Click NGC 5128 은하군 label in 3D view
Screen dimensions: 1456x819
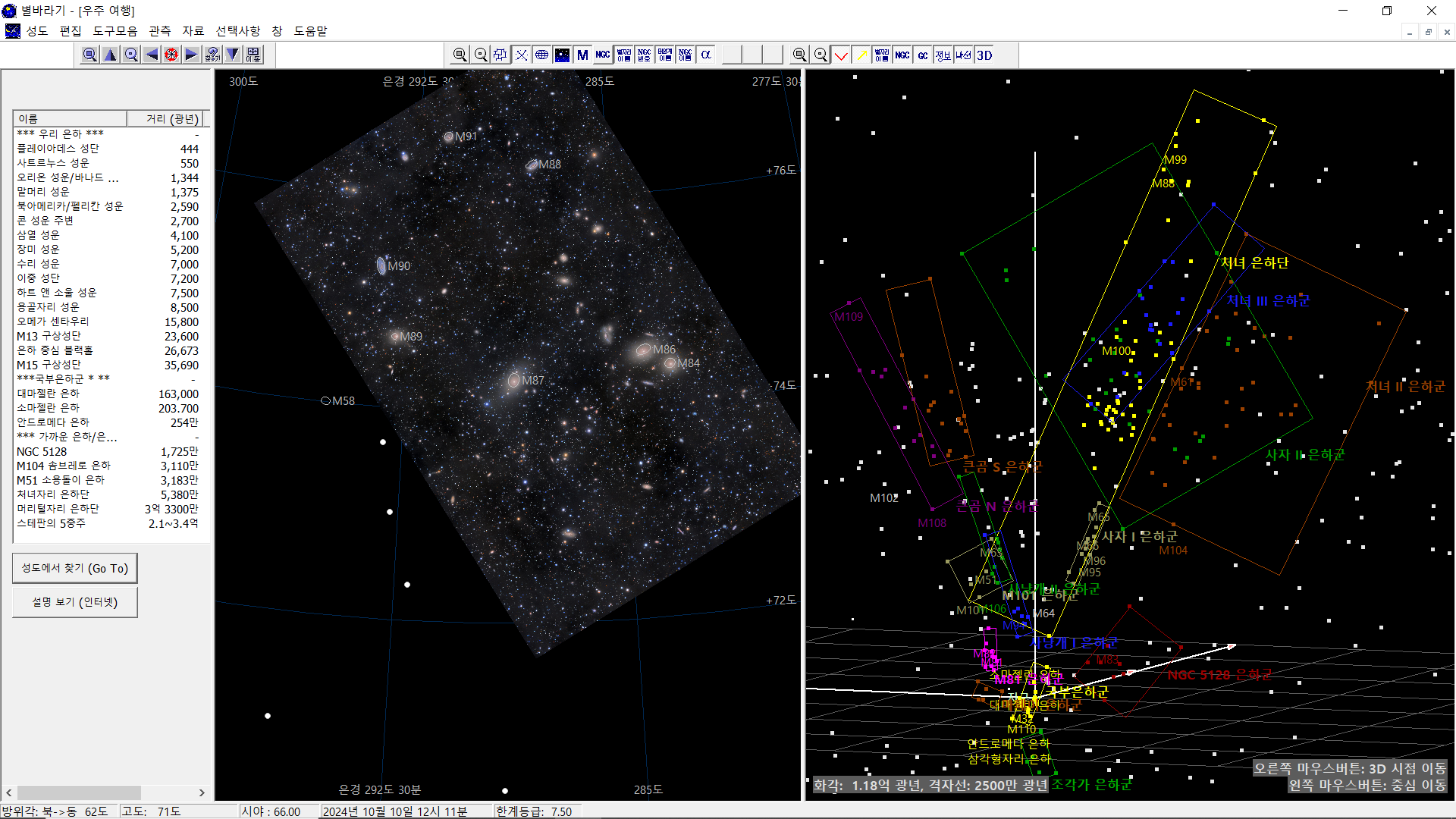coord(1219,674)
